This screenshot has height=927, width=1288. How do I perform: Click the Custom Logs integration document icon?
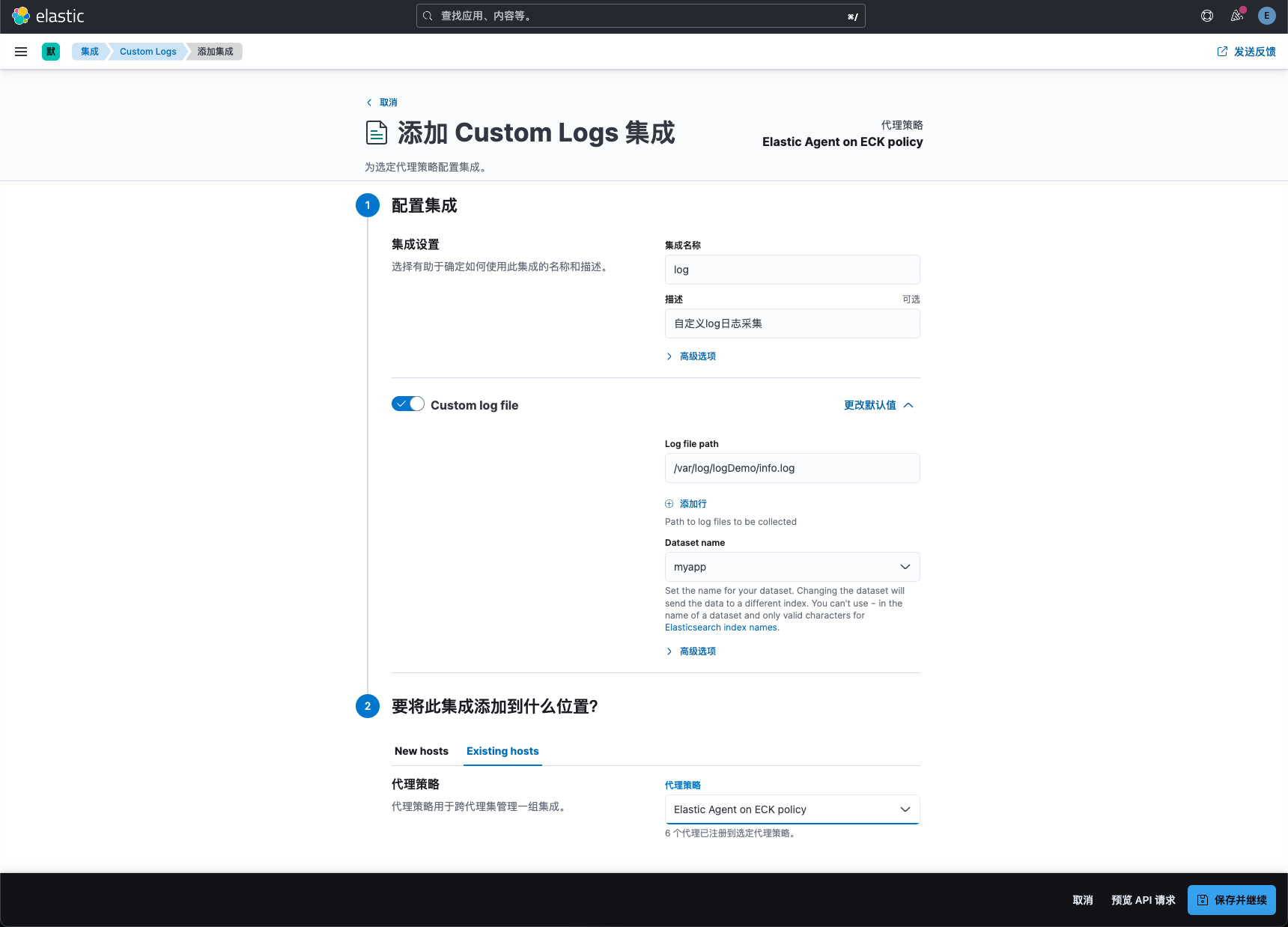pyautogui.click(x=377, y=133)
